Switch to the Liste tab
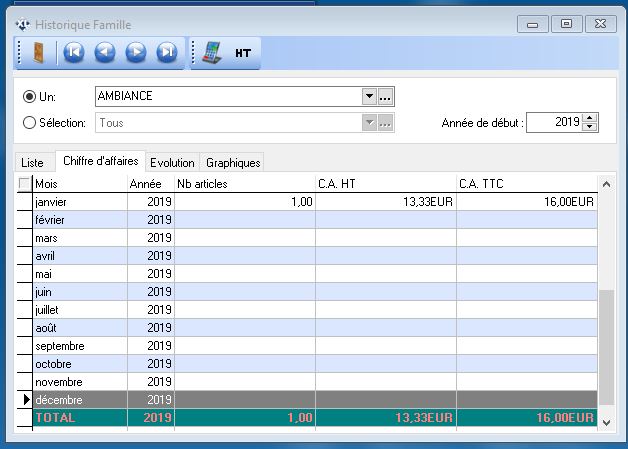628x449 pixels. point(33,162)
